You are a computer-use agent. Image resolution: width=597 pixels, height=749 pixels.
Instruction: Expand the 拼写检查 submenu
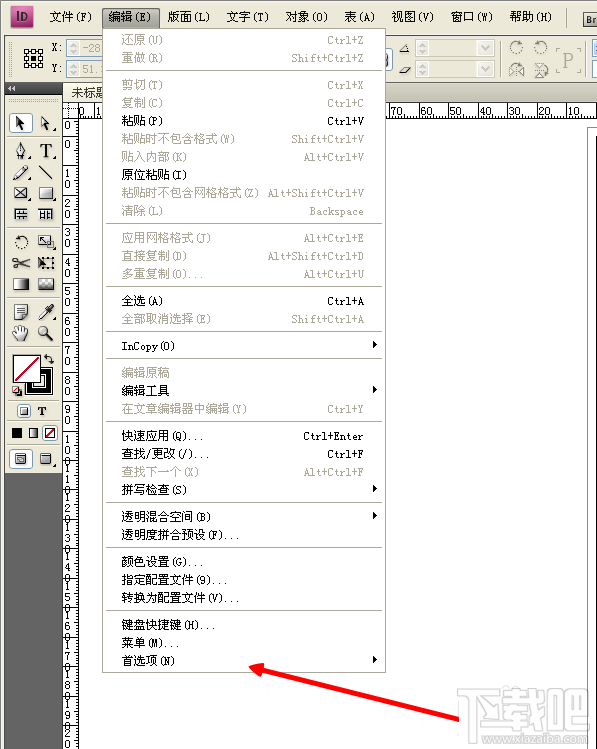(244, 489)
